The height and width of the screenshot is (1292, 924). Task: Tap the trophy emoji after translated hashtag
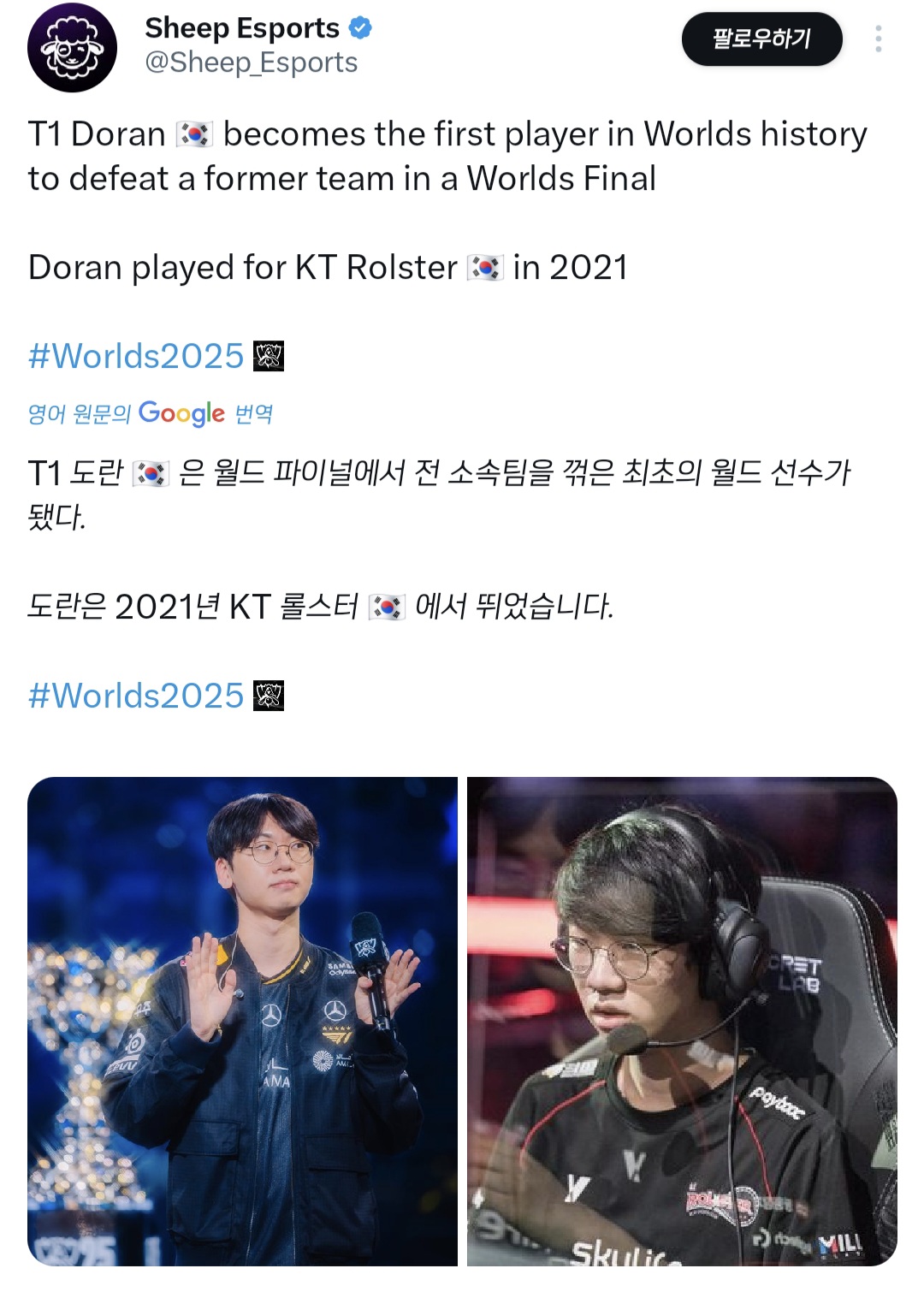(x=269, y=696)
